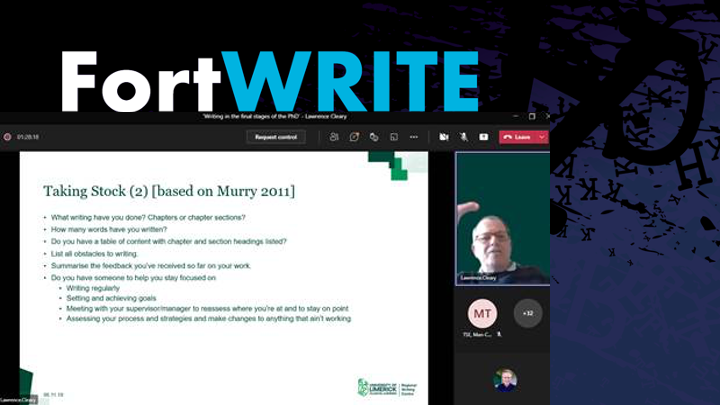Click the meeting timer 01:28:18
The height and width of the screenshot is (405, 720).
(x=28, y=137)
